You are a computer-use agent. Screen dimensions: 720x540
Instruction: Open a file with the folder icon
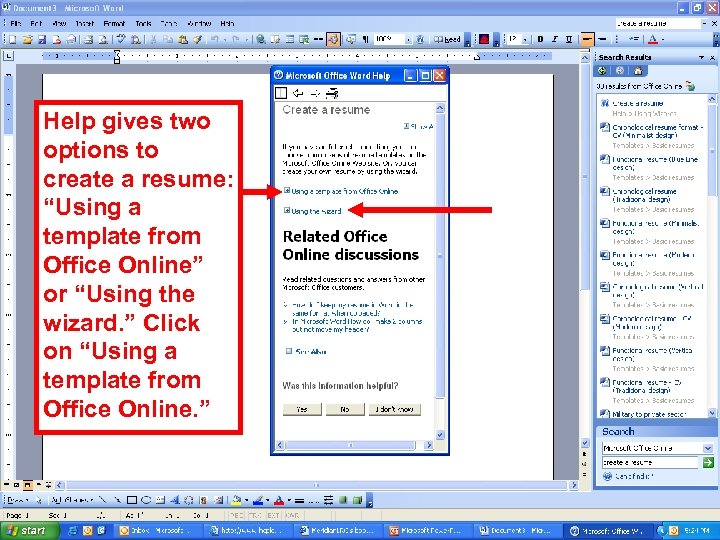coord(27,39)
